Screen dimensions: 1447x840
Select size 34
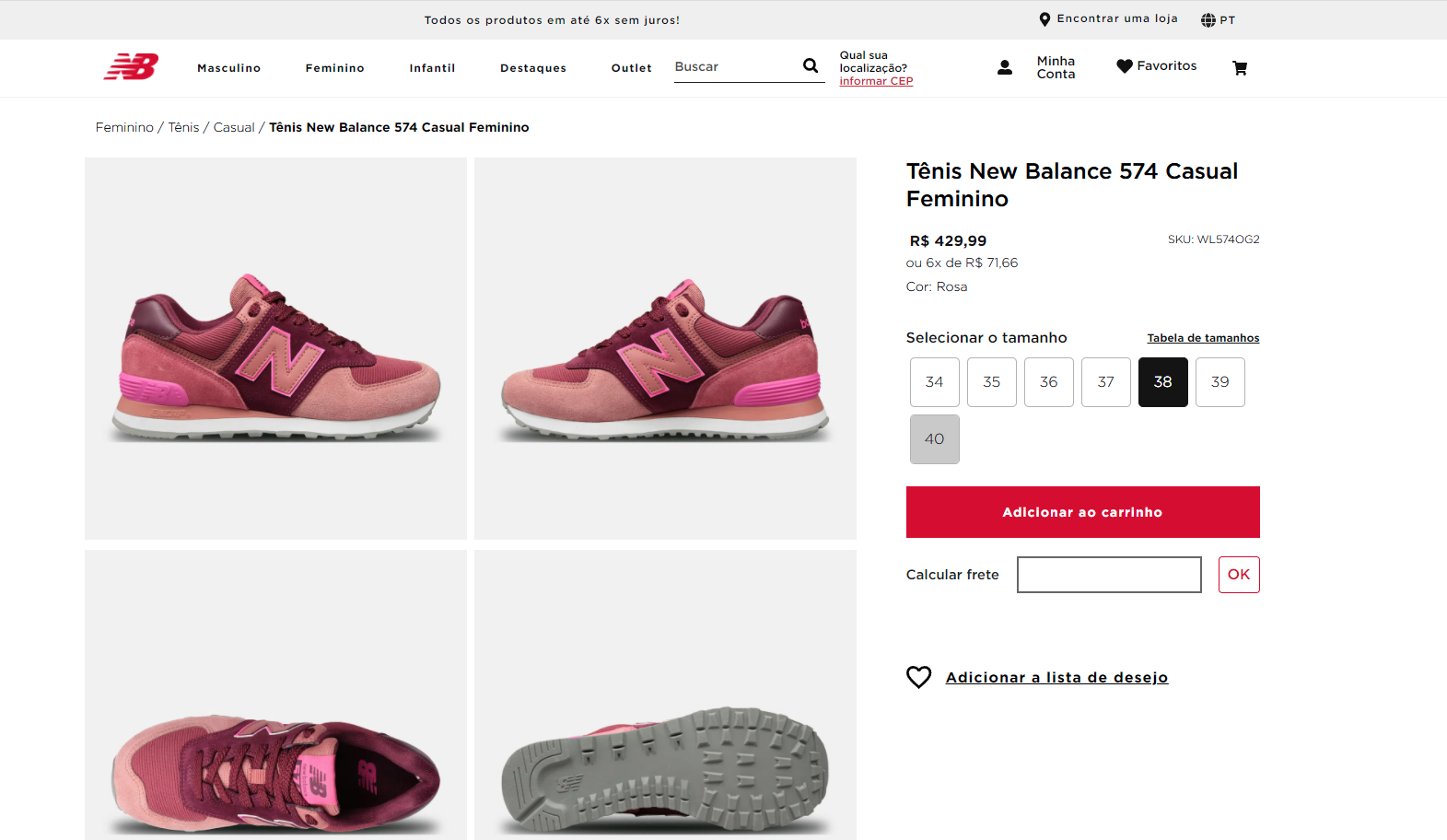tap(934, 382)
